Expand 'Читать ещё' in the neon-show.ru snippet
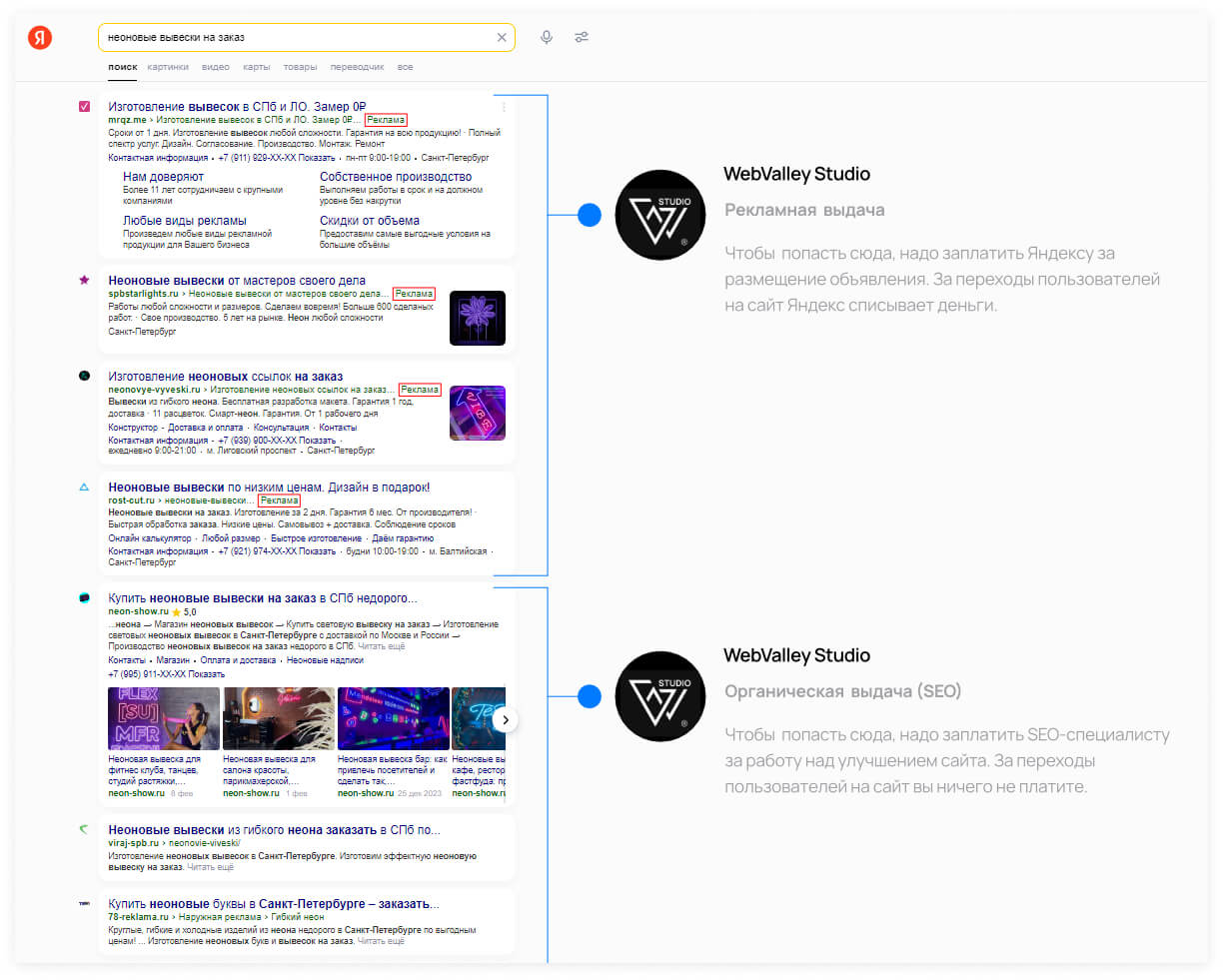This screenshot has height=980, width=1223. click(382, 644)
